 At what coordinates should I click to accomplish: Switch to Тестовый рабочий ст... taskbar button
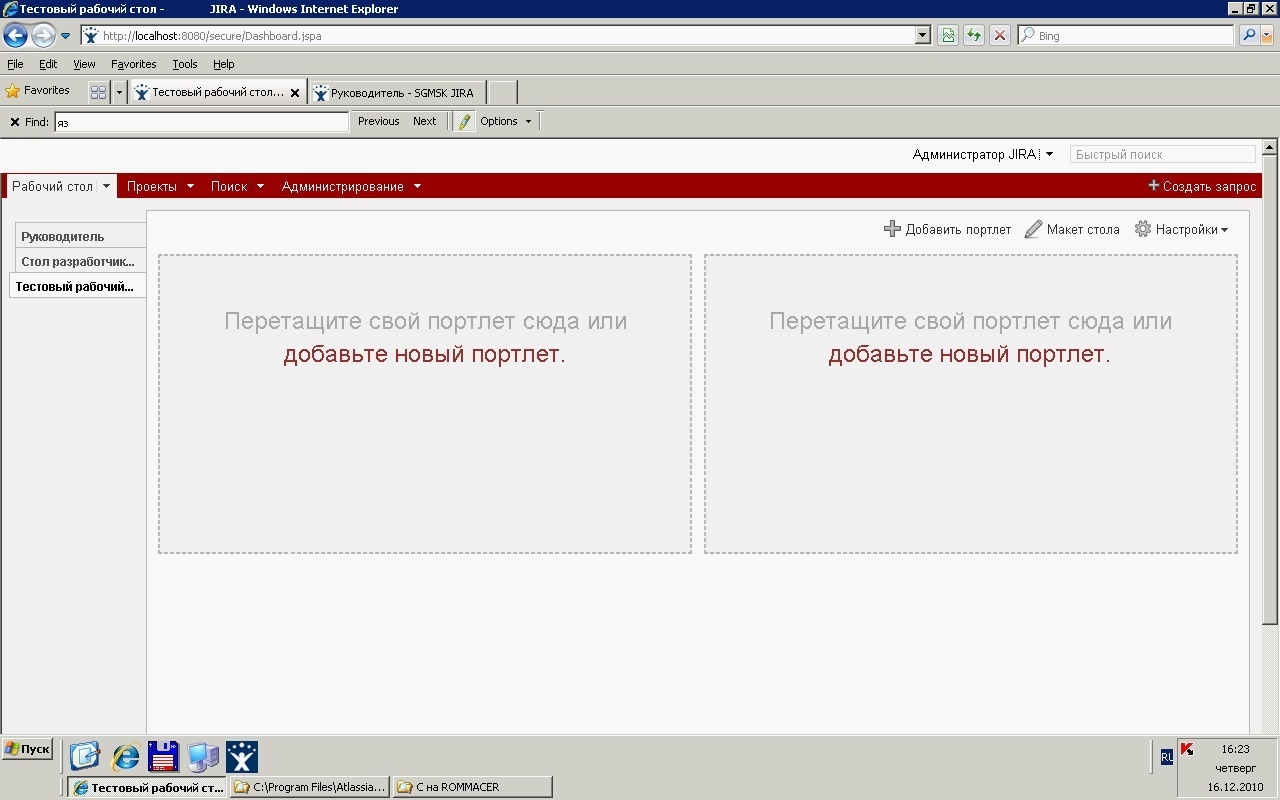click(x=148, y=787)
